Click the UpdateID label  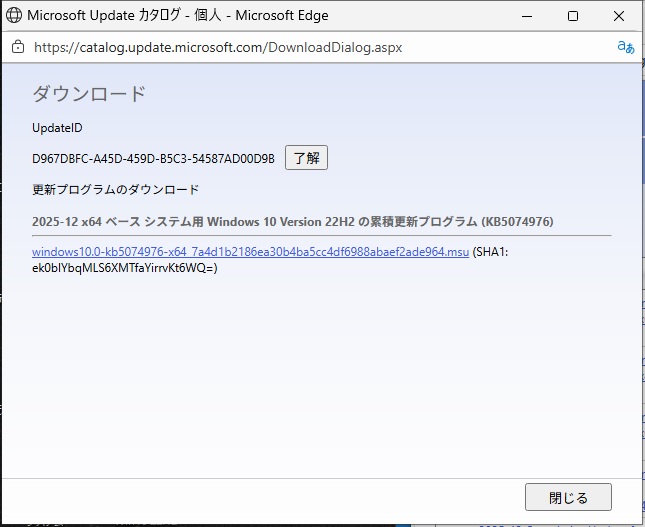(x=57, y=128)
